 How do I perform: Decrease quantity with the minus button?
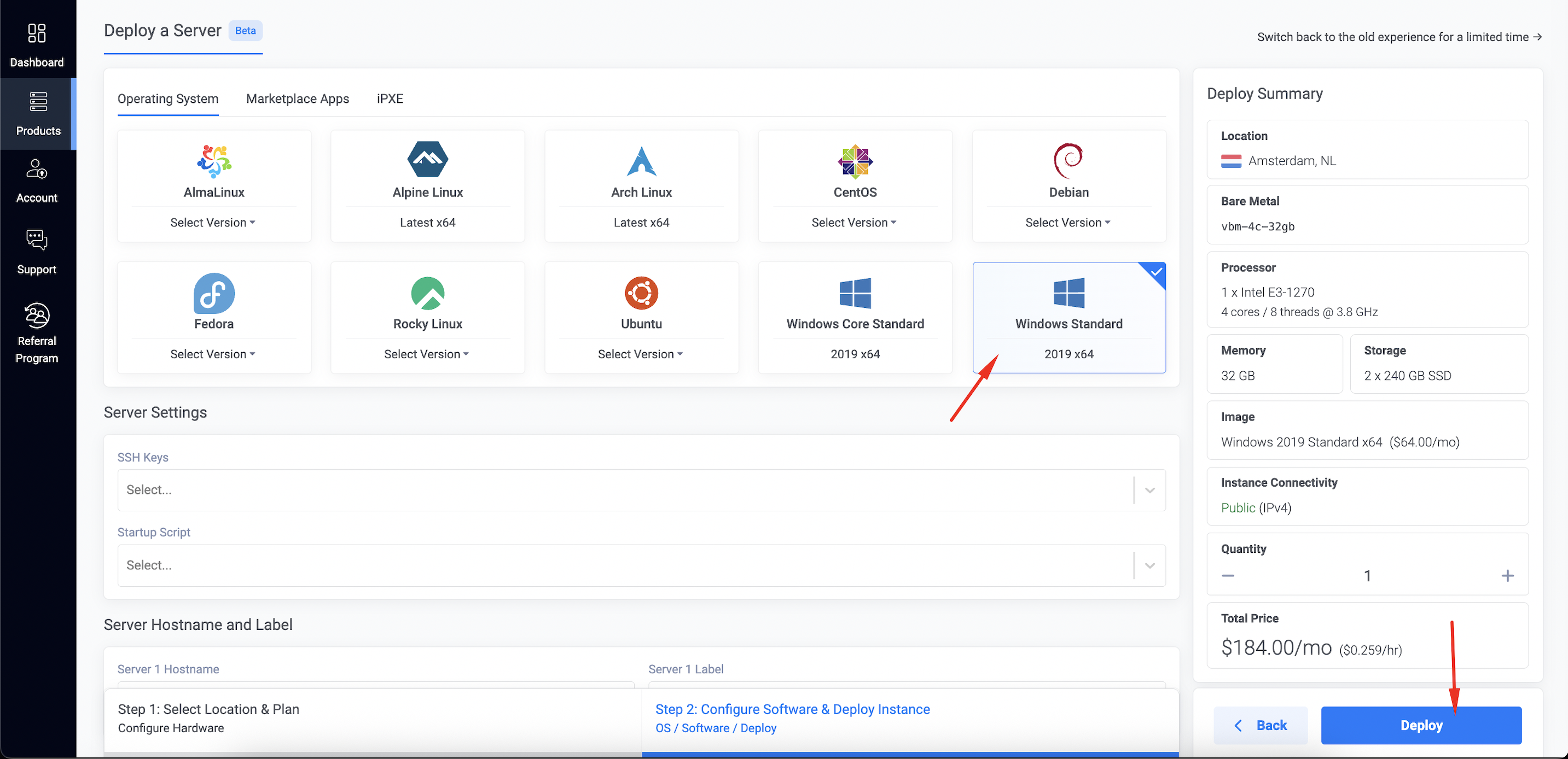[1228, 575]
